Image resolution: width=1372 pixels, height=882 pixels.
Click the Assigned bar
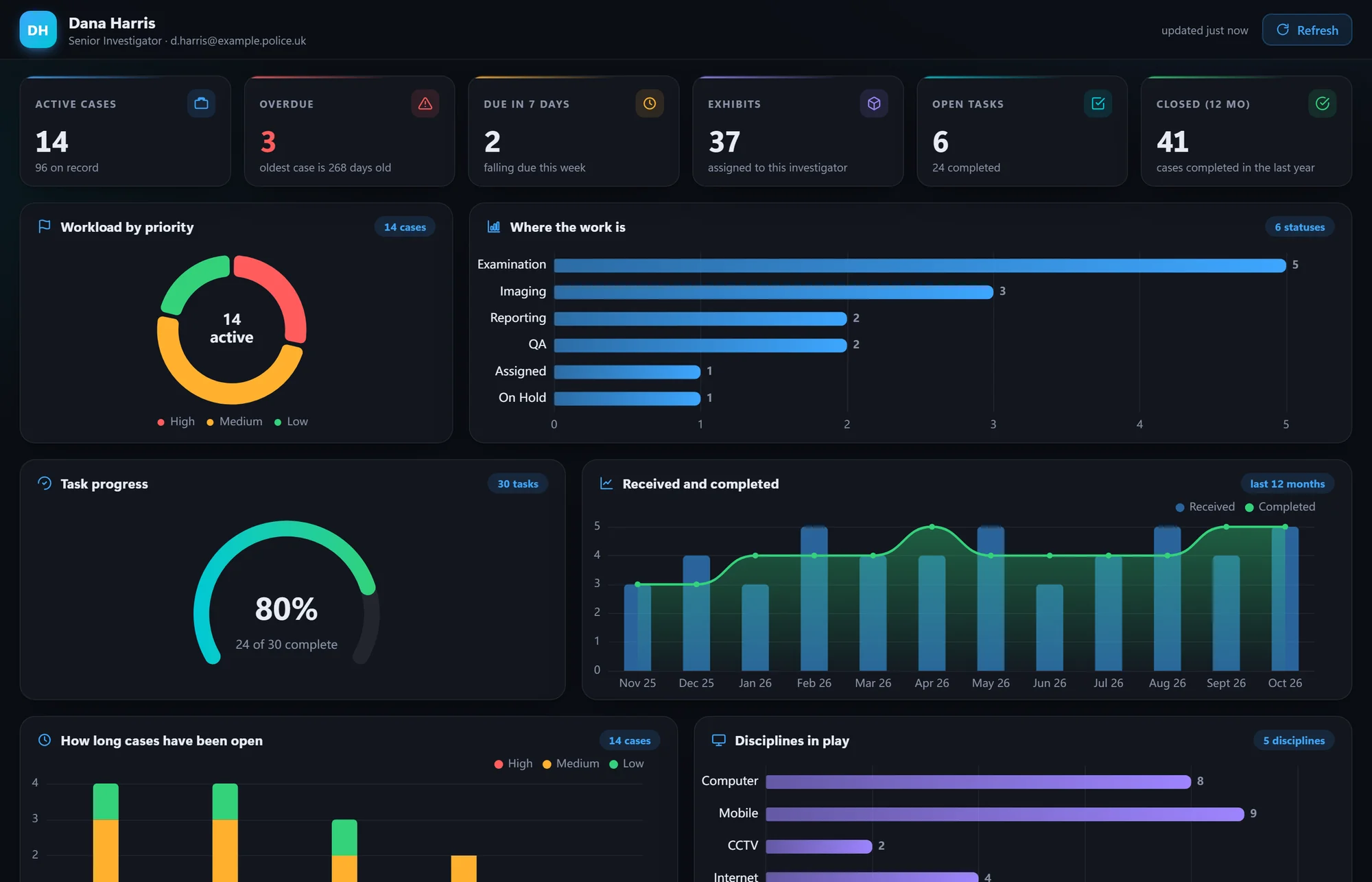tap(627, 372)
